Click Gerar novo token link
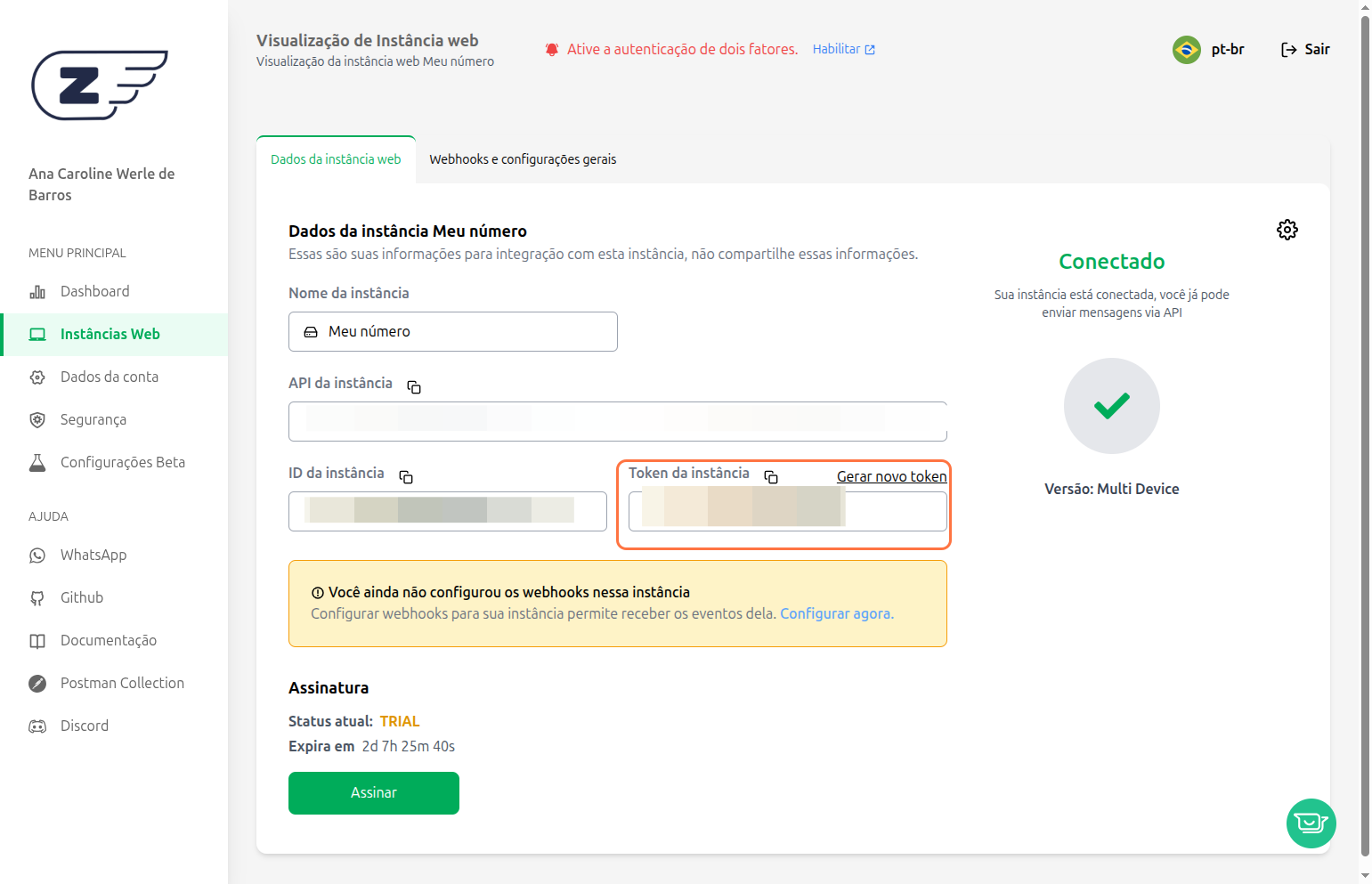Screen dimensions: 1372x884 (x=891, y=476)
